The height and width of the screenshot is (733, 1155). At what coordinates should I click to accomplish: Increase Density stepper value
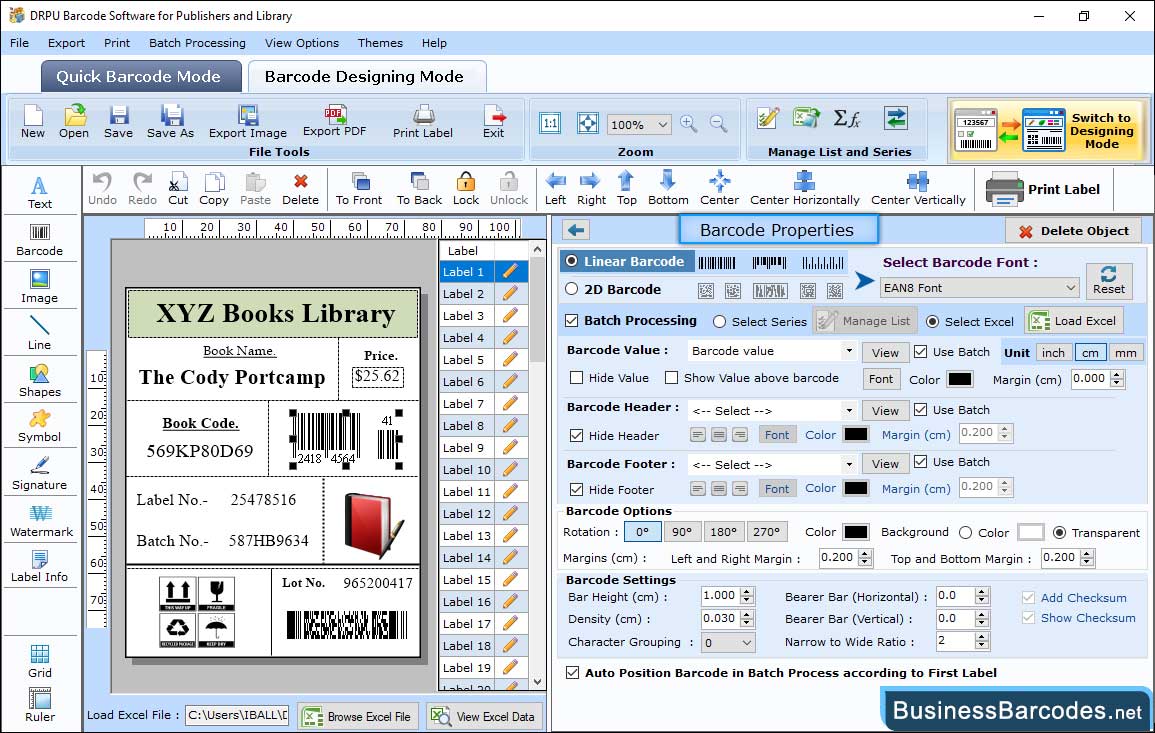(747, 614)
